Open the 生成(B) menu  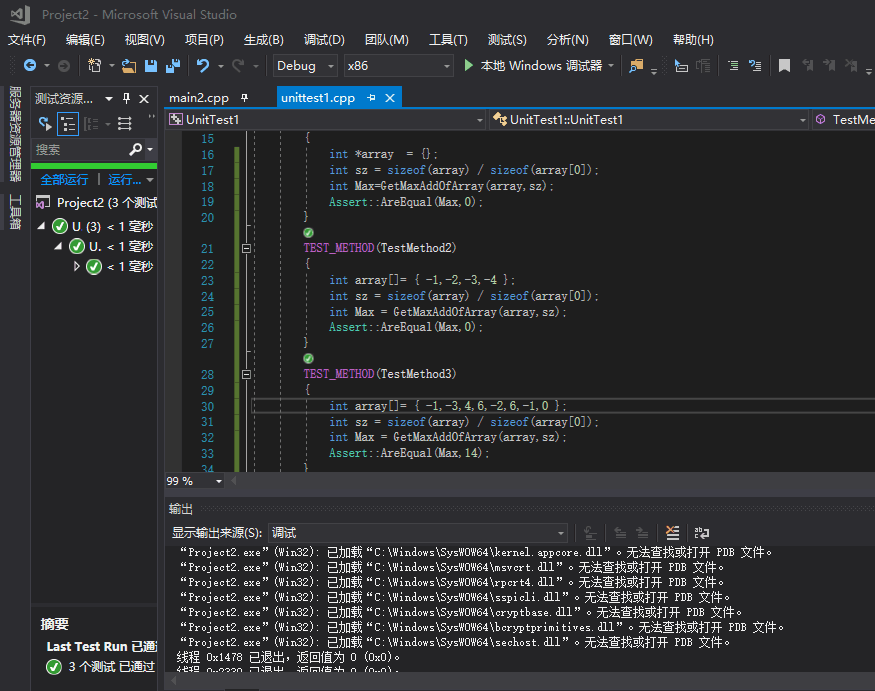(263, 40)
